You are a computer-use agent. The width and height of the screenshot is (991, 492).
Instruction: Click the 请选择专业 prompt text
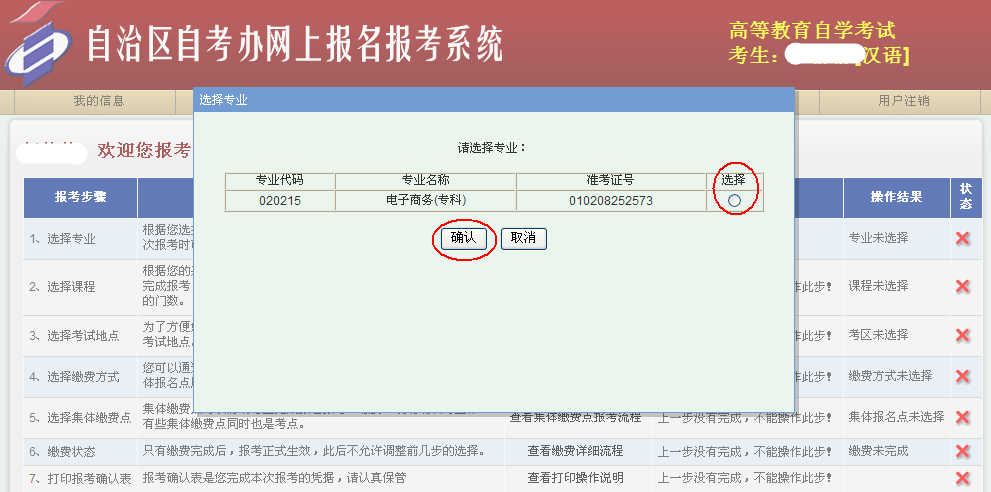coord(492,149)
